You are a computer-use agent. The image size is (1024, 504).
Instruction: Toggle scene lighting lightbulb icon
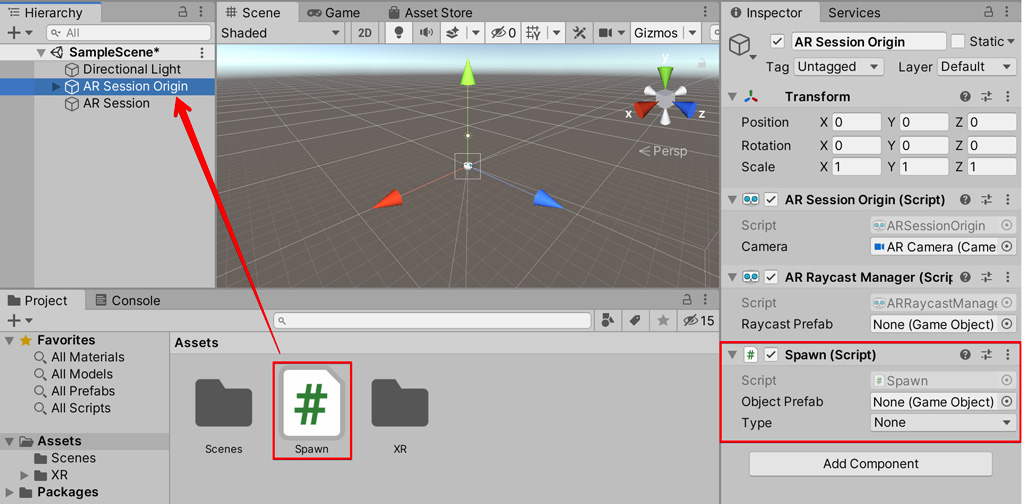pos(398,33)
